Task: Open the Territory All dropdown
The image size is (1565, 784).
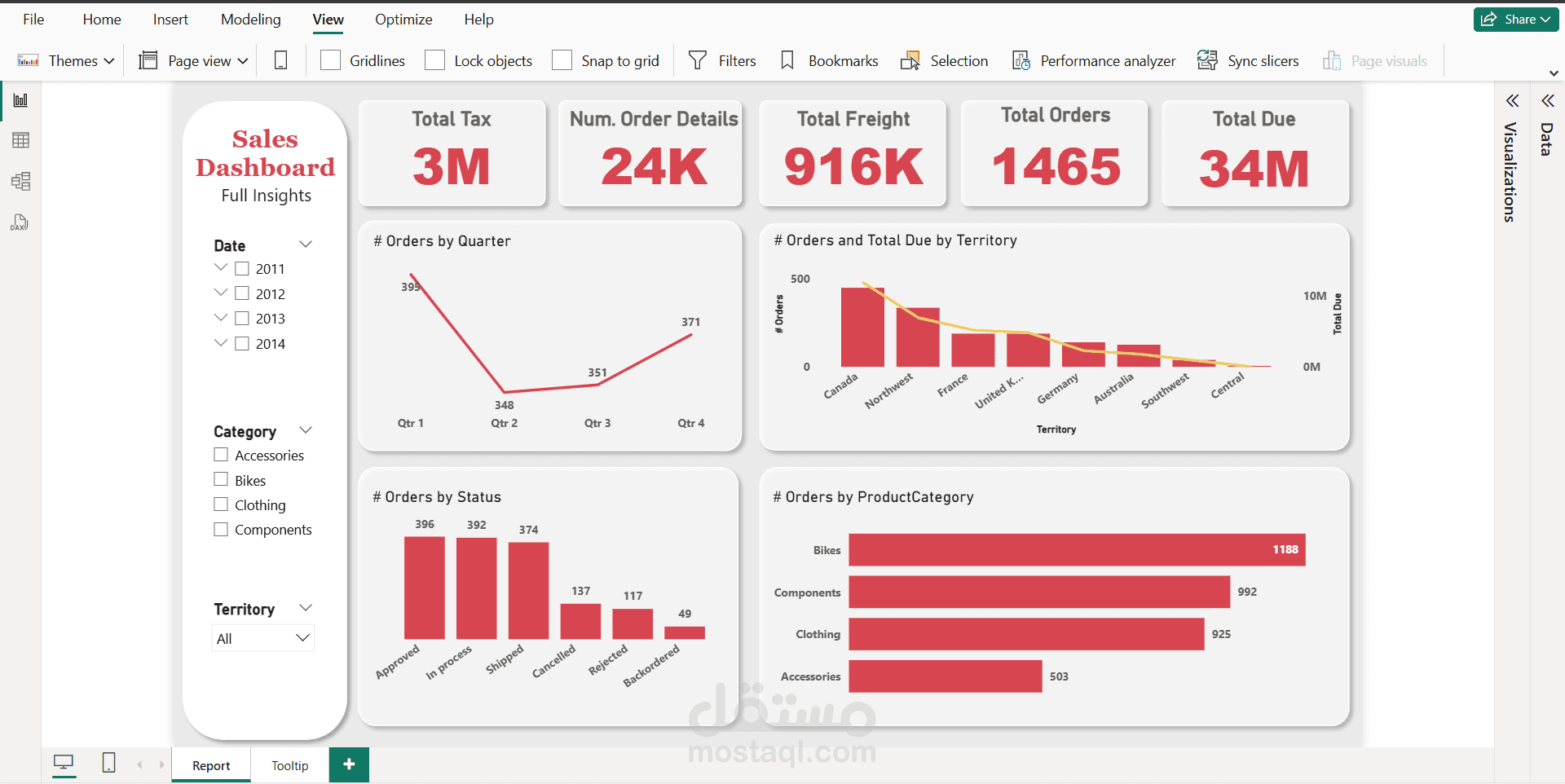Action: pos(262,638)
